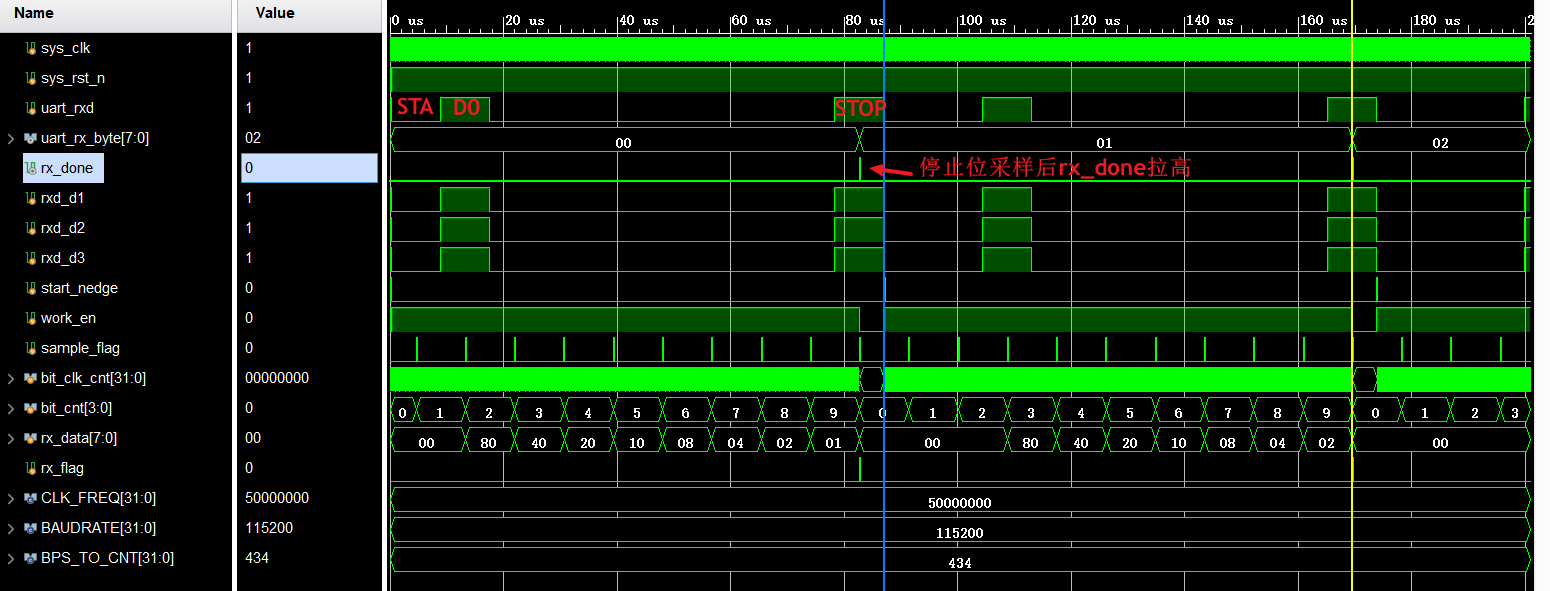Expand the uart_rx_byte[7:0] bus
Image resolution: width=1550 pixels, height=591 pixels.
[x=11, y=138]
